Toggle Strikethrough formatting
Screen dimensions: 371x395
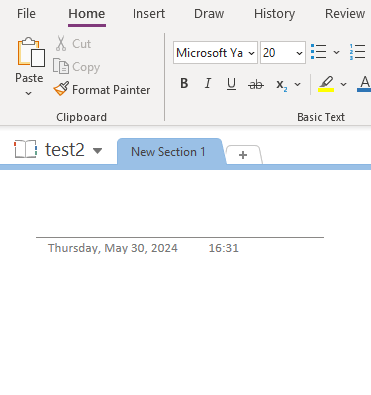pos(256,85)
